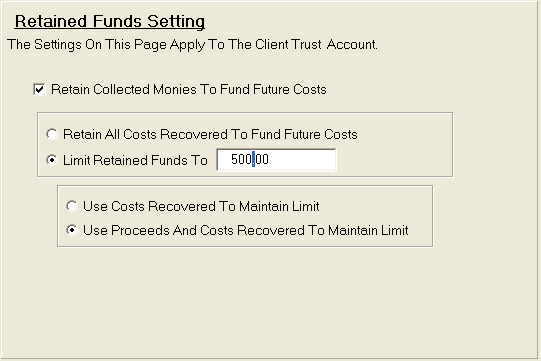Click the Retained Funds Setting heading
Viewport: 541px width, 361px height.
click(110, 21)
